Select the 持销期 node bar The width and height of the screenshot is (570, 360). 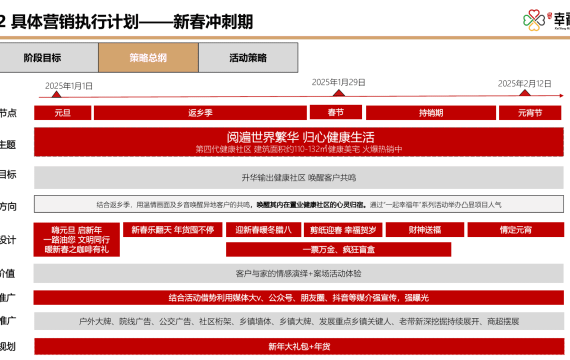[x=431, y=113]
